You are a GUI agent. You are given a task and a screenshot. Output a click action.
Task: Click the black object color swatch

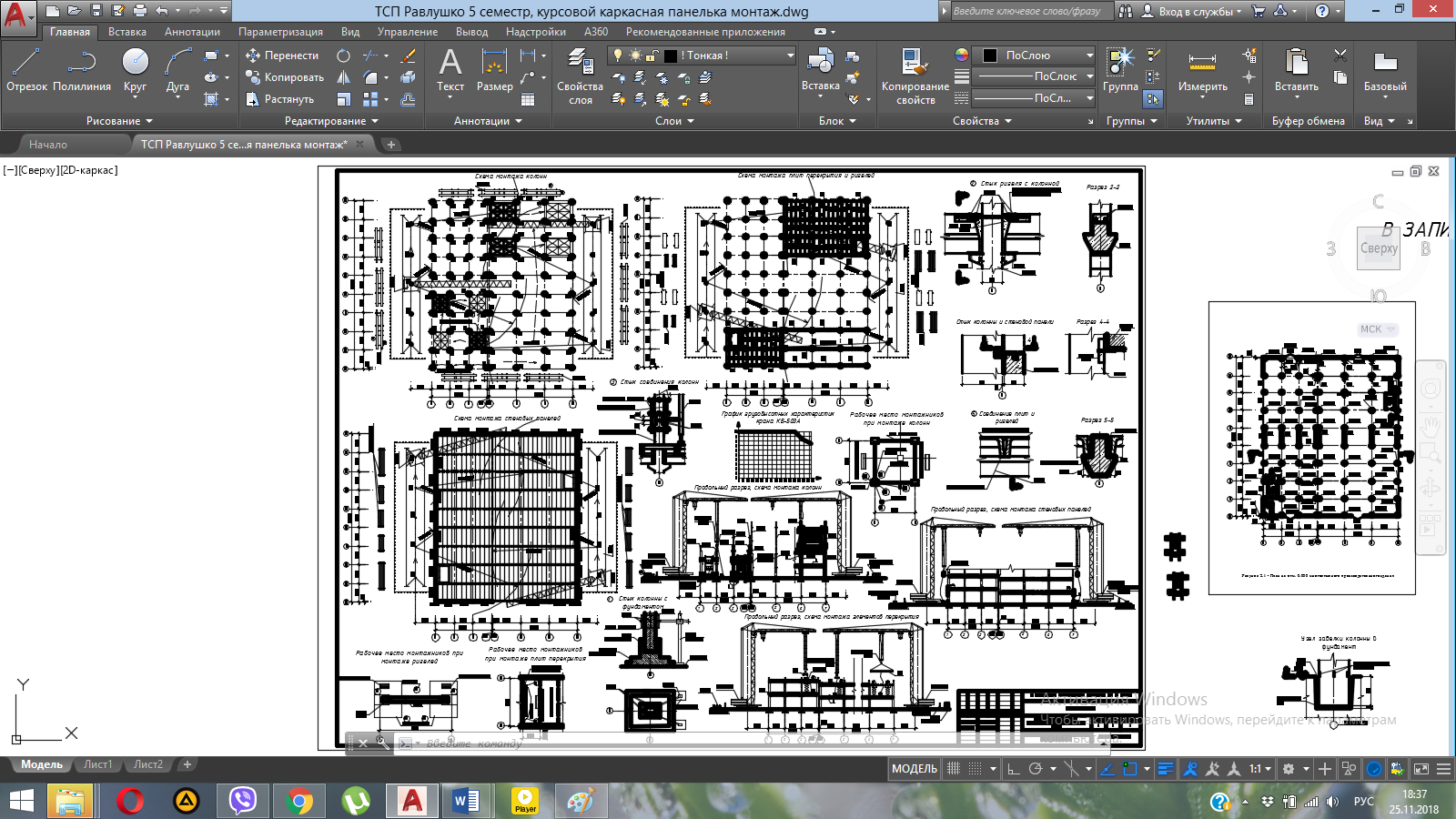[989, 56]
